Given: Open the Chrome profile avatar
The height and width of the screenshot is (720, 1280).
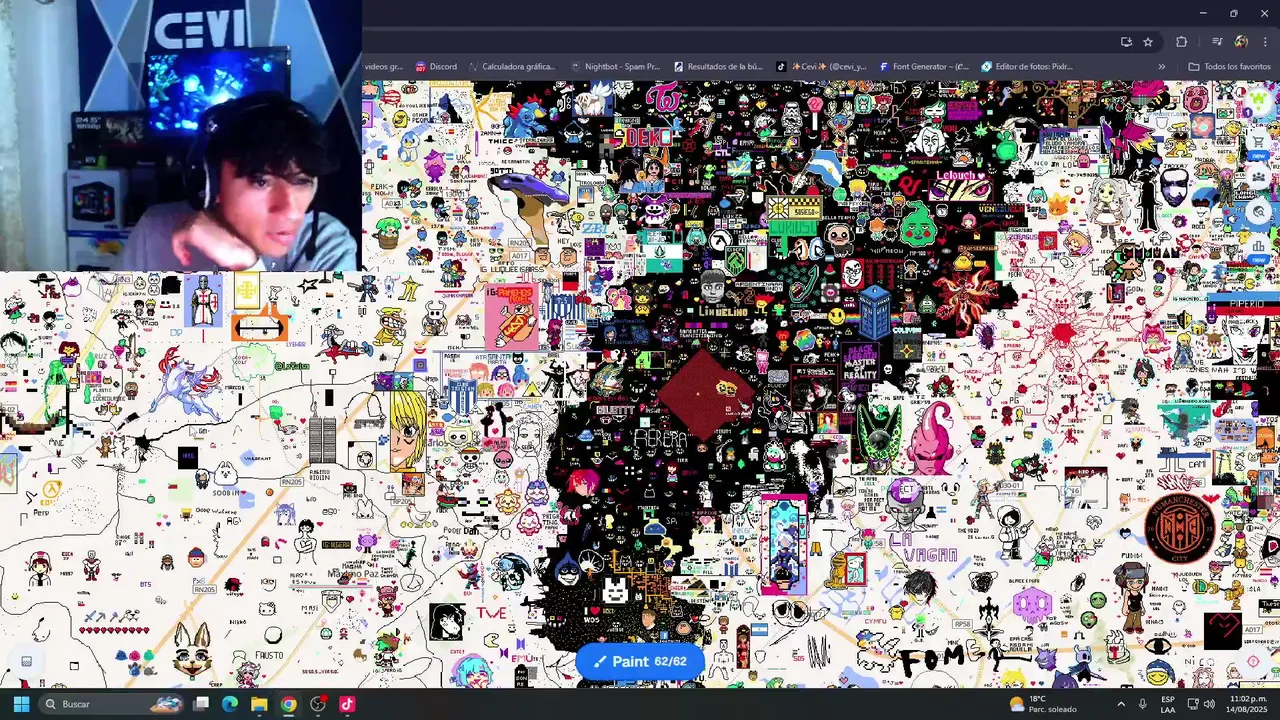Looking at the screenshot, I should pyautogui.click(x=1241, y=42).
